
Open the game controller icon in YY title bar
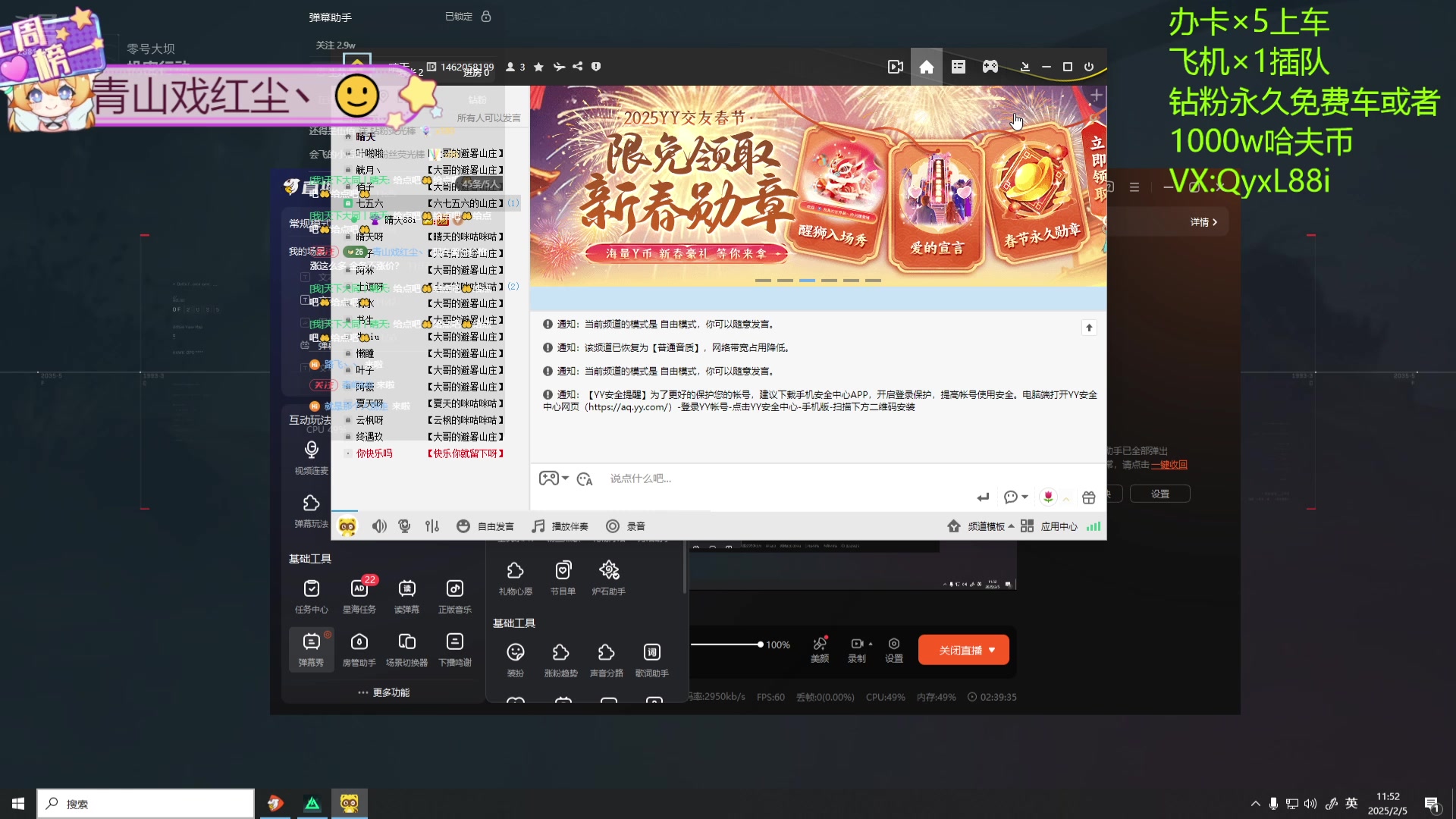tap(990, 67)
